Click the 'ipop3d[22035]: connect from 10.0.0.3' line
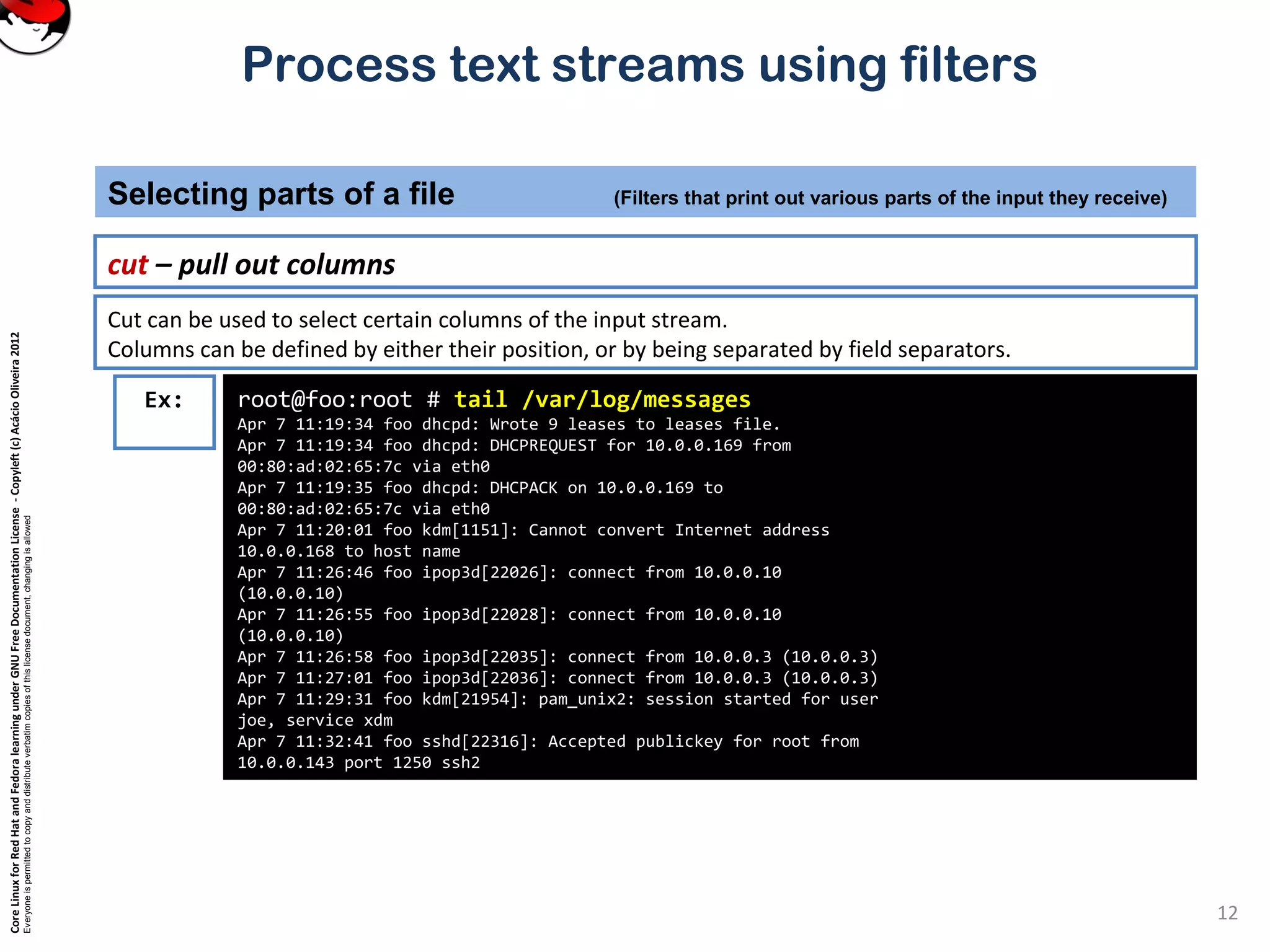Image resolution: width=1270 pixels, height=952 pixels. (557, 656)
